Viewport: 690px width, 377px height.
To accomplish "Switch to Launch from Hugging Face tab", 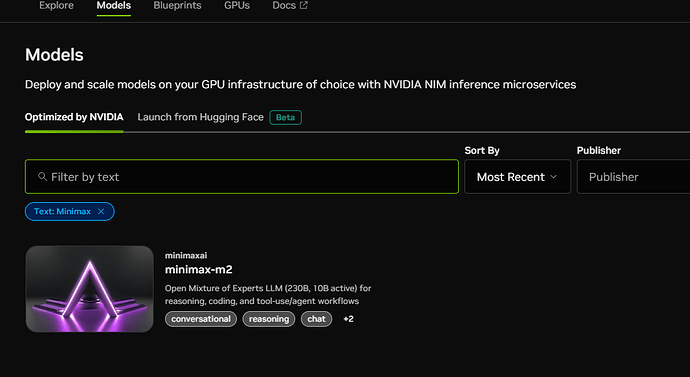I will pyautogui.click(x=200, y=117).
